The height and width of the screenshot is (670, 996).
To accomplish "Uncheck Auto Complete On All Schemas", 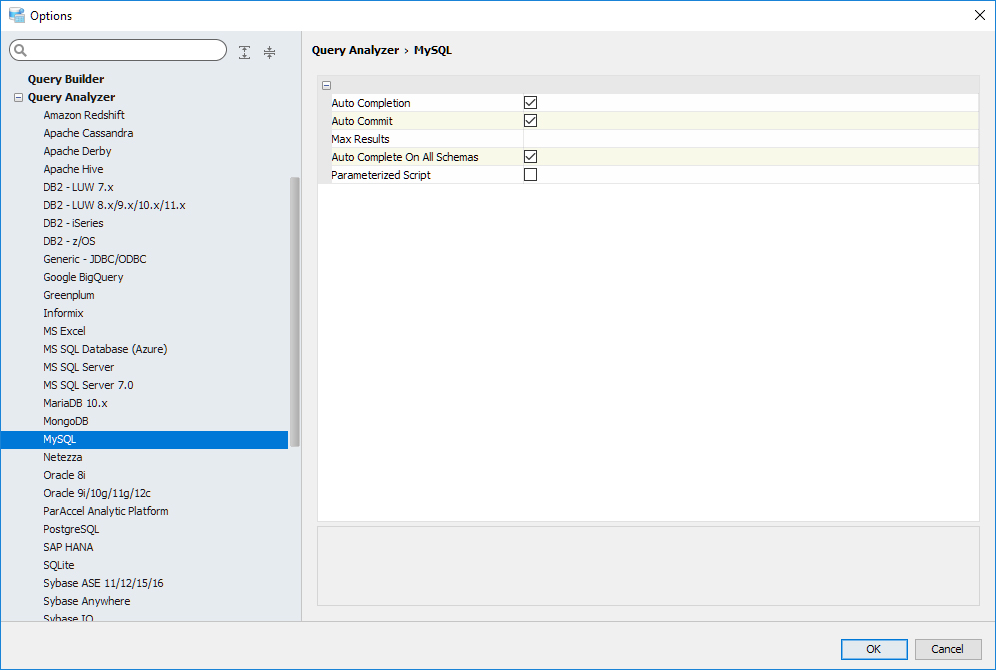I will [531, 157].
